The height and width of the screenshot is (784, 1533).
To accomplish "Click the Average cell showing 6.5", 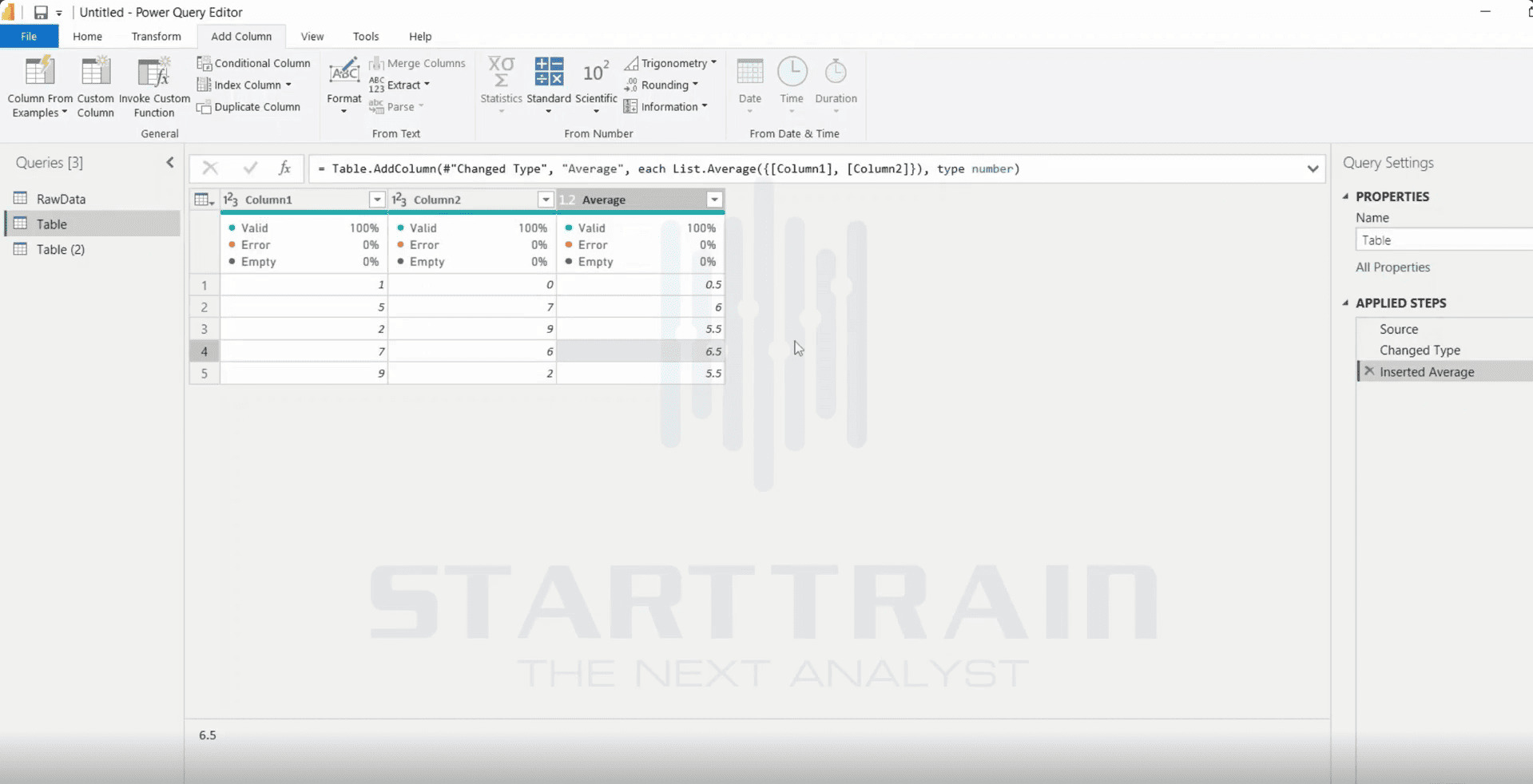I will coord(641,350).
